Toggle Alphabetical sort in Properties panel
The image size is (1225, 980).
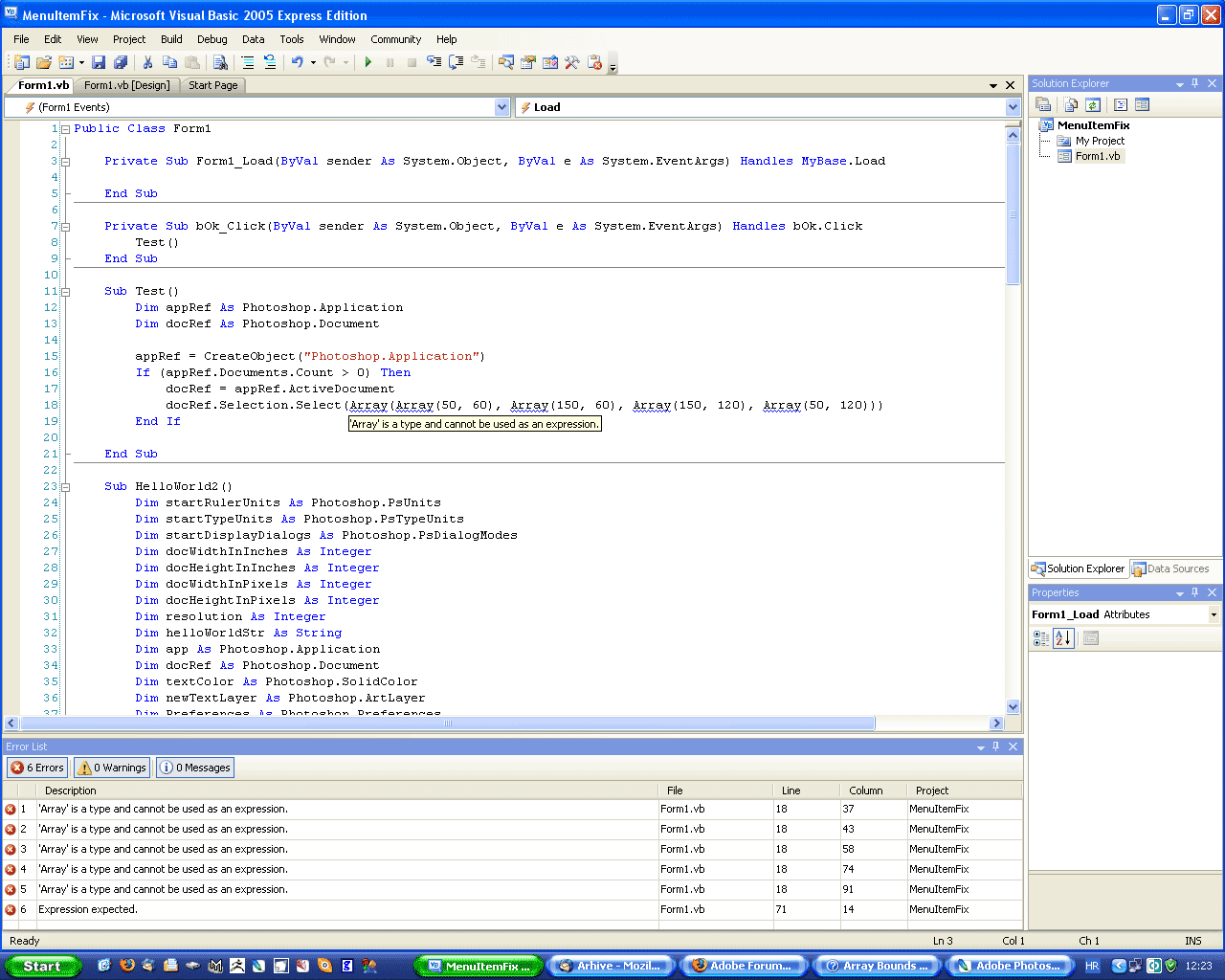(x=1063, y=638)
